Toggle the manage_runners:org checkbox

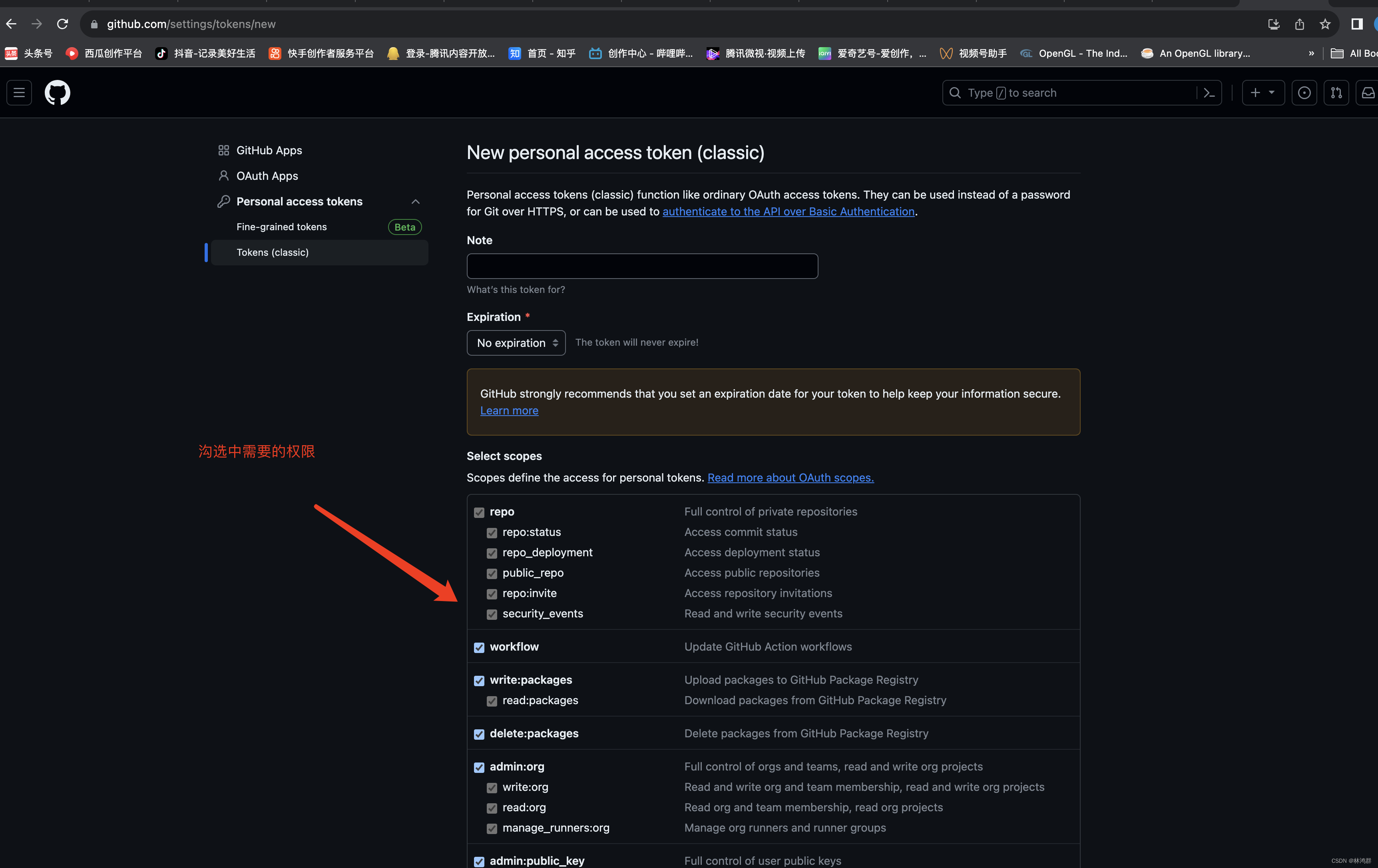pos(492,828)
